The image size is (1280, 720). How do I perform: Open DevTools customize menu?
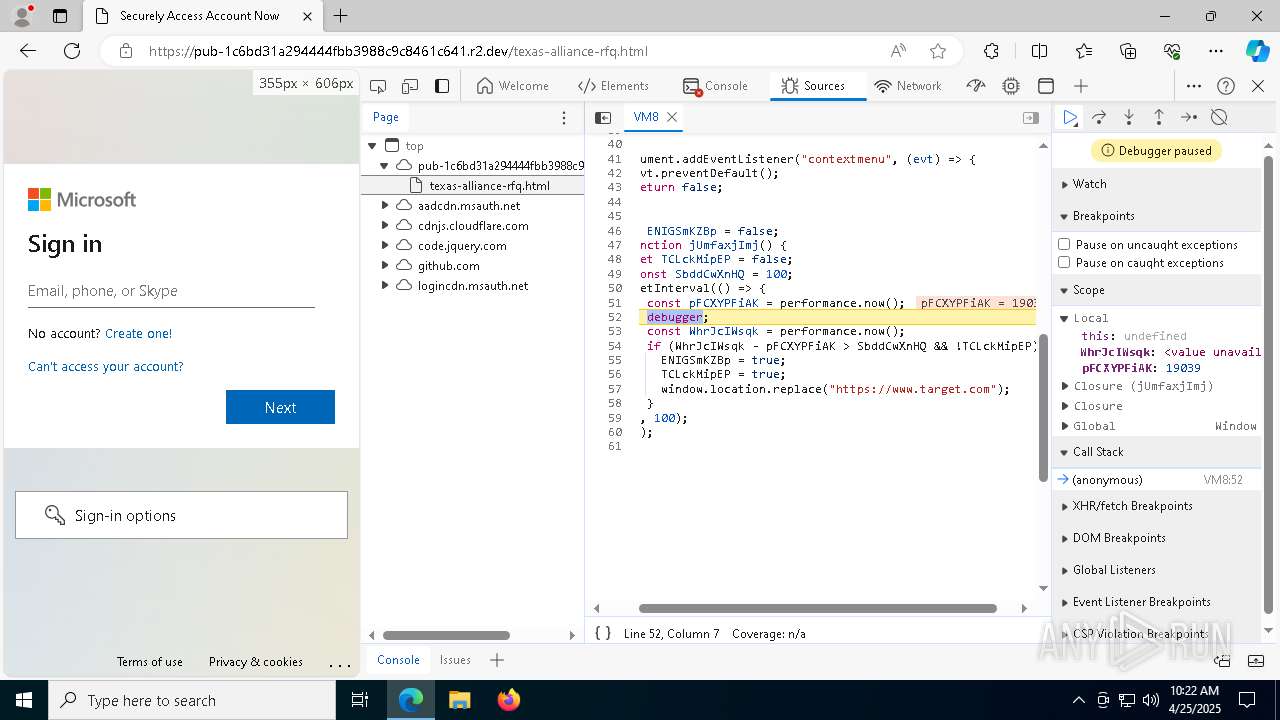[1194, 86]
